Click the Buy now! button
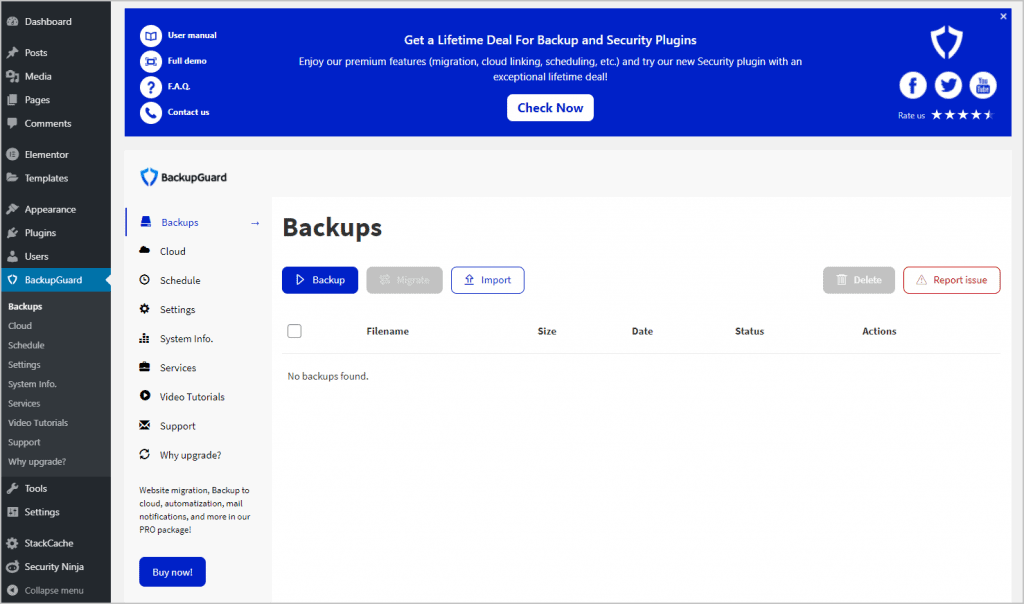The image size is (1024, 604). coord(172,572)
